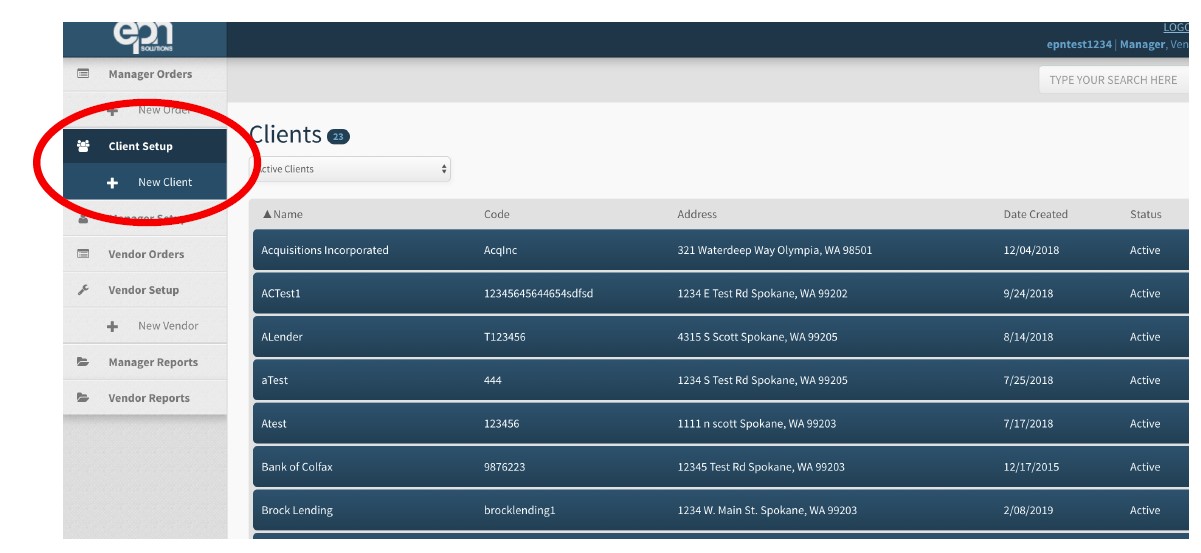Click the Code column header
The image size is (1201, 553).
pyautogui.click(x=497, y=214)
